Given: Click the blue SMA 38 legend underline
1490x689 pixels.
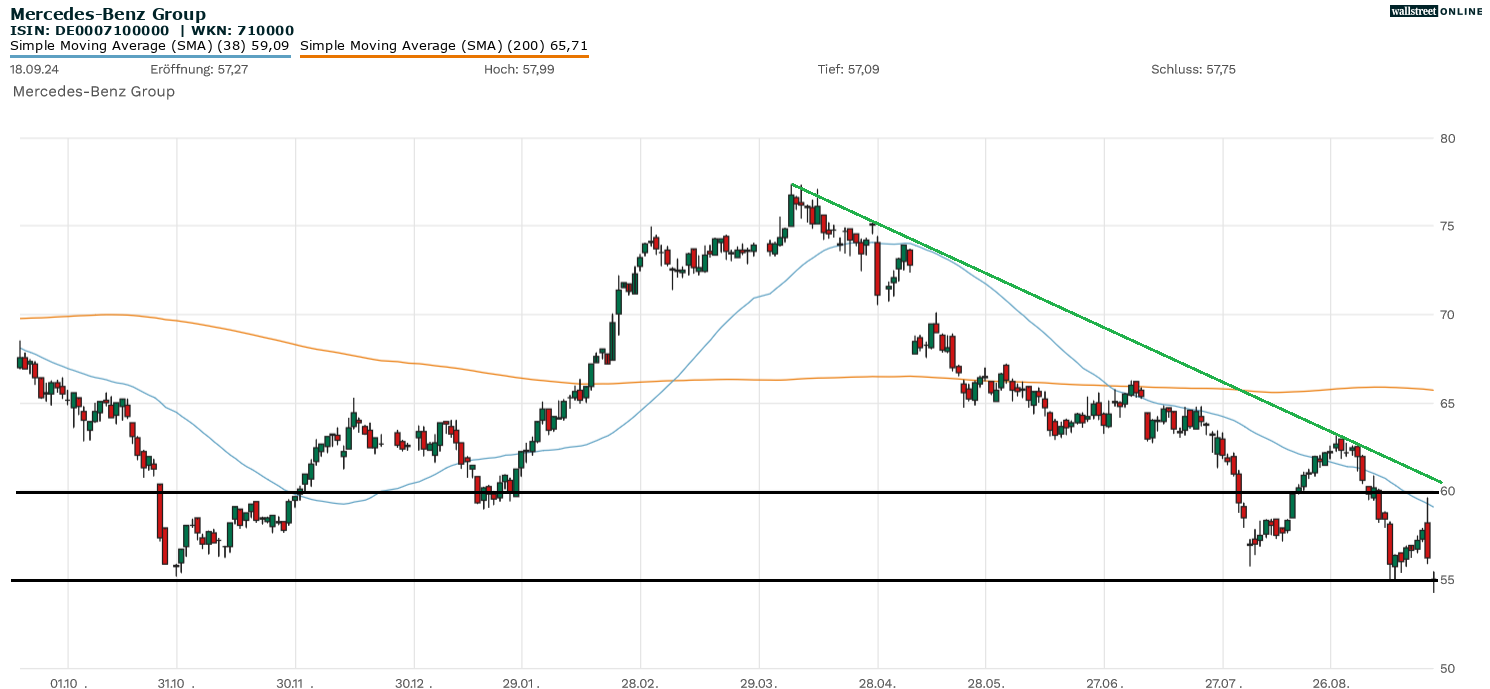Looking at the screenshot, I should (150, 56).
